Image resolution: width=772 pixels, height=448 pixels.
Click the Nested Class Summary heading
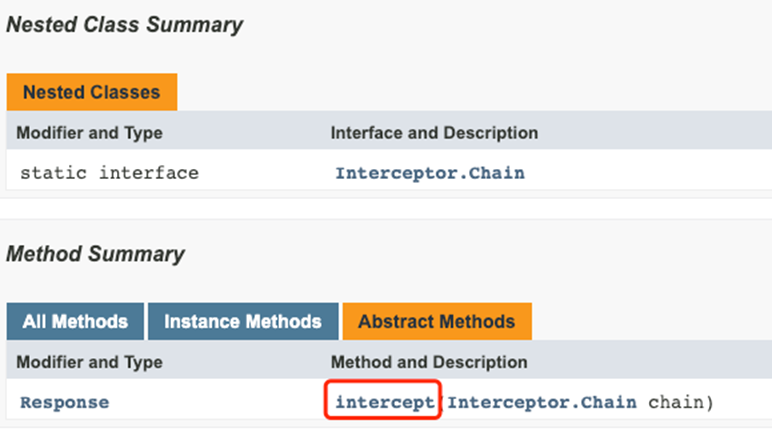124,25
